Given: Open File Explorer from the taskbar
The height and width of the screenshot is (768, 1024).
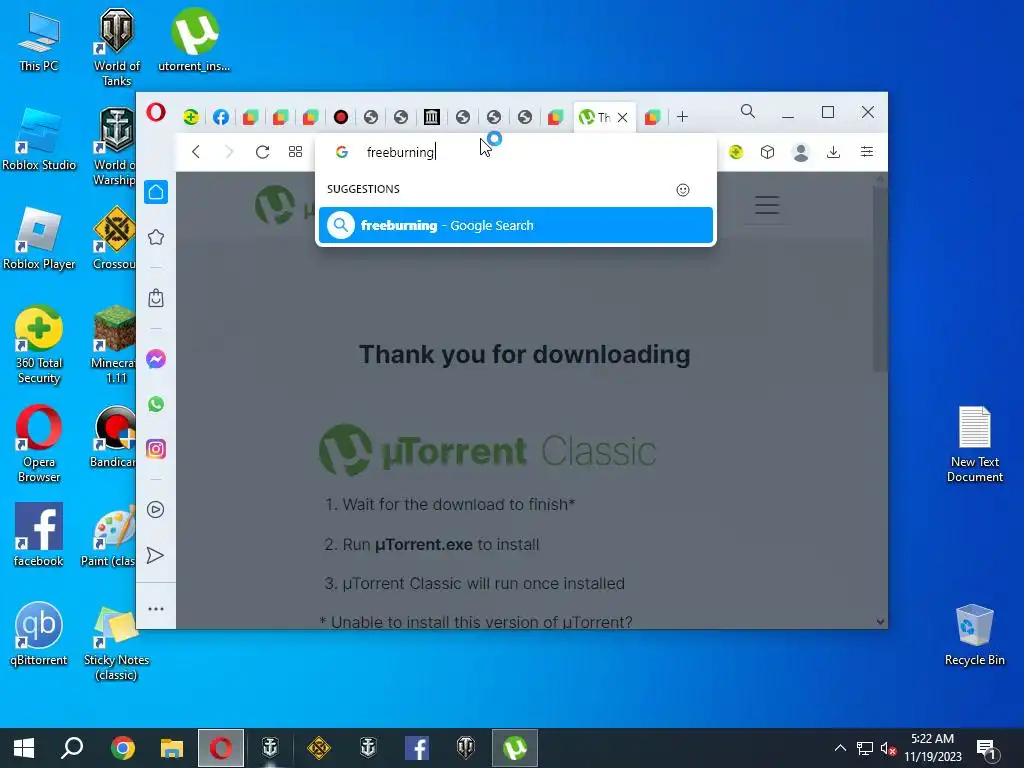Looking at the screenshot, I should tap(172, 748).
